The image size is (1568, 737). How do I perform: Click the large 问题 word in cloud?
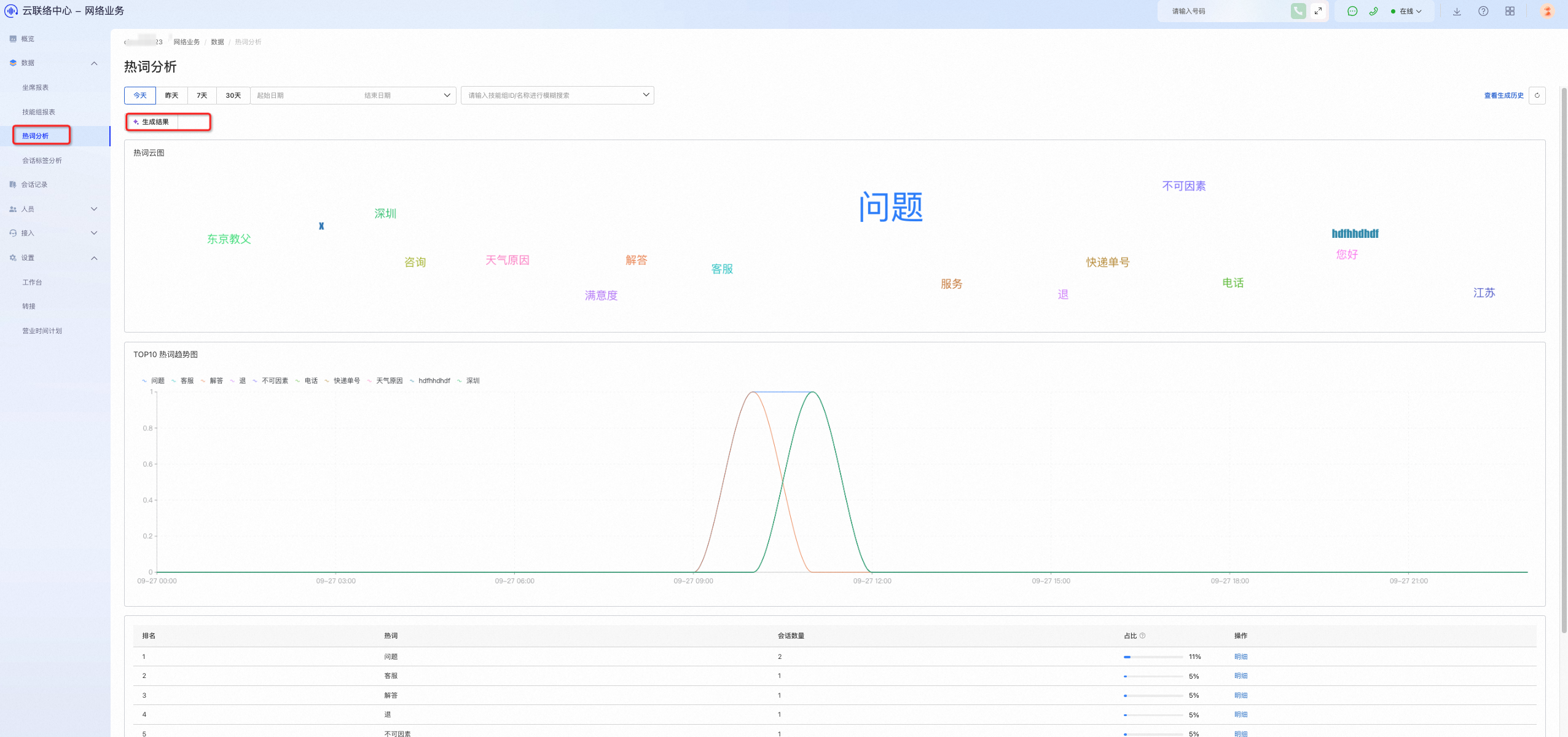click(890, 207)
